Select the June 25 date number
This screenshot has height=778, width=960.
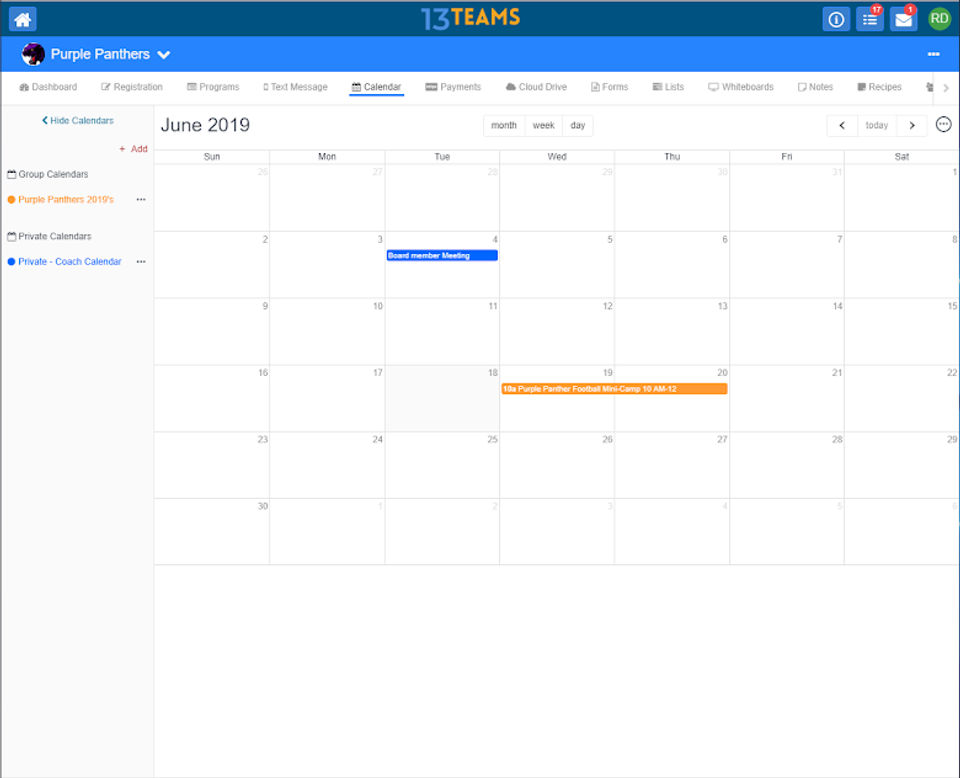[x=492, y=439]
